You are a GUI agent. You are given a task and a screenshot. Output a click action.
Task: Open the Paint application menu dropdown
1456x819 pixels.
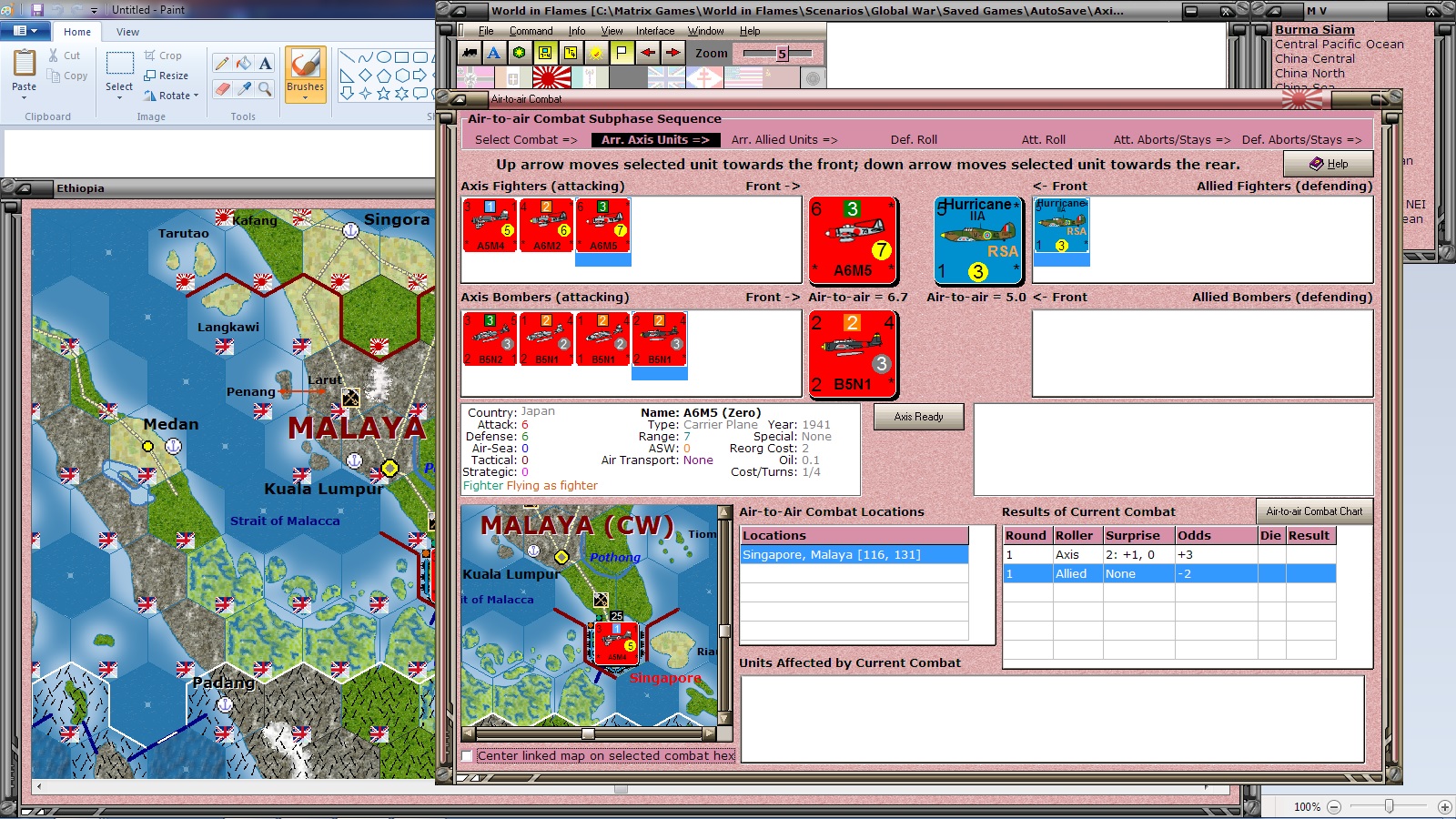(x=25, y=31)
